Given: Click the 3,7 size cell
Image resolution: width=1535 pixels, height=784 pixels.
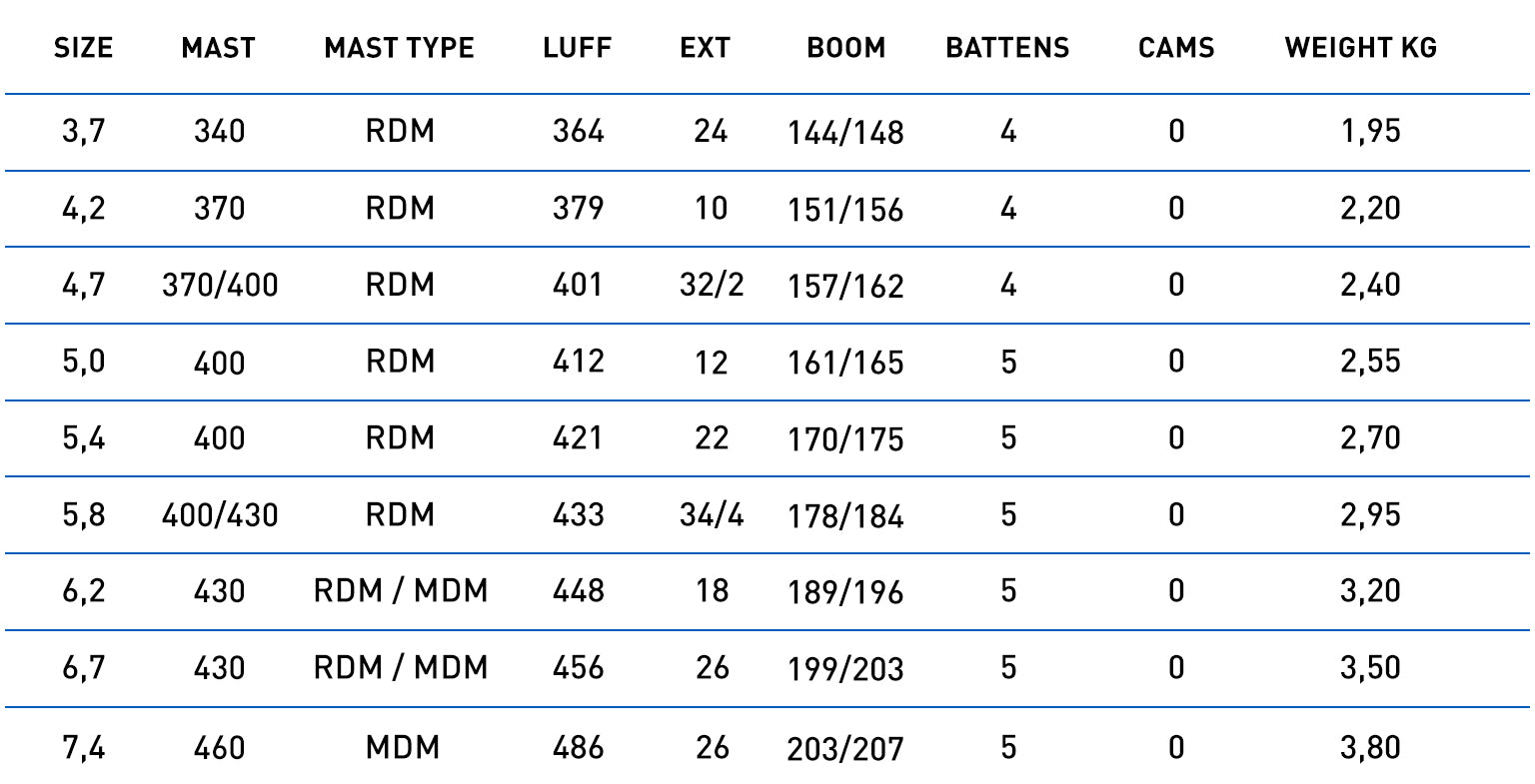Looking at the screenshot, I should point(84,131).
